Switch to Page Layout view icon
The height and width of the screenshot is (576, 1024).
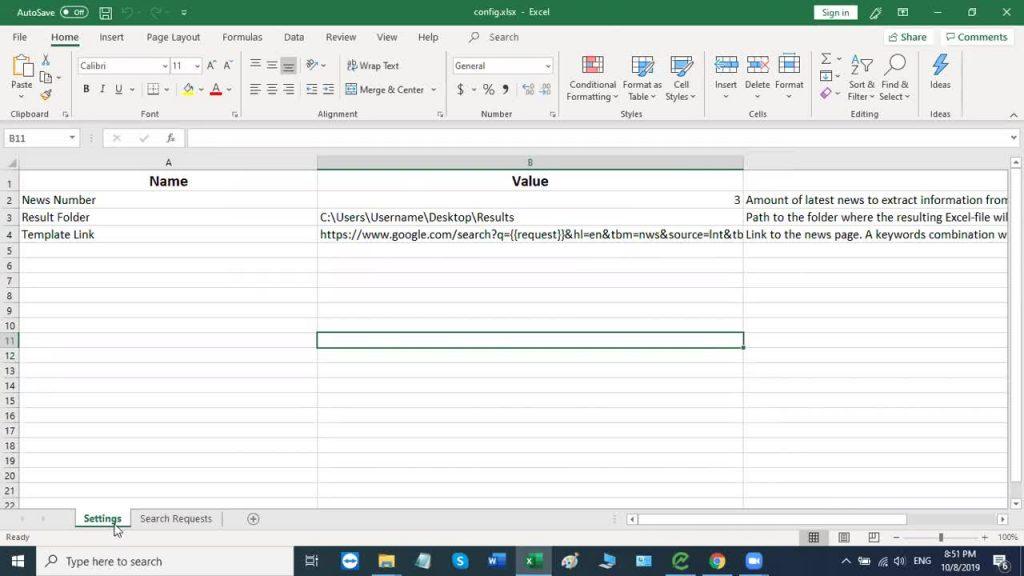tap(844, 537)
